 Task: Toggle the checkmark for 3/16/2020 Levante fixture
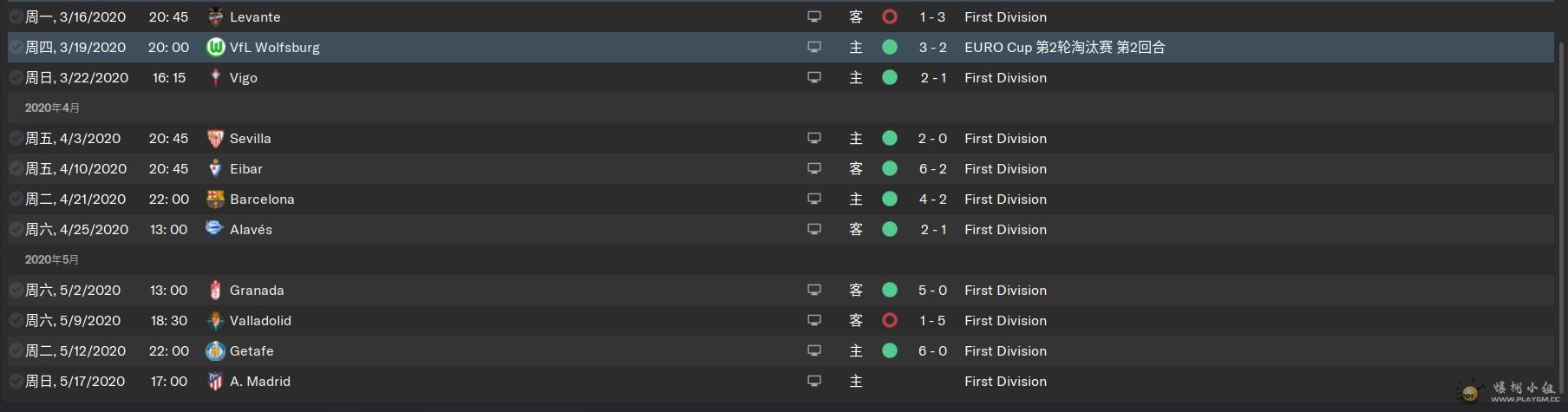point(16,16)
